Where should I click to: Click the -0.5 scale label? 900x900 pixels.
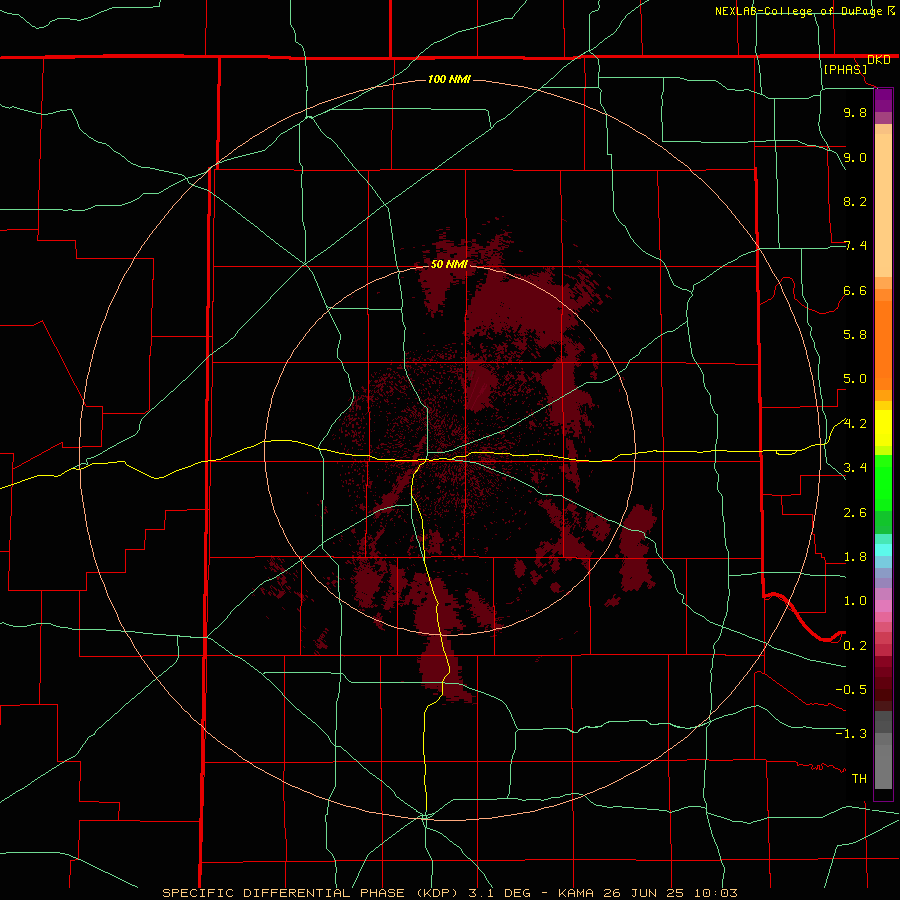[851, 690]
